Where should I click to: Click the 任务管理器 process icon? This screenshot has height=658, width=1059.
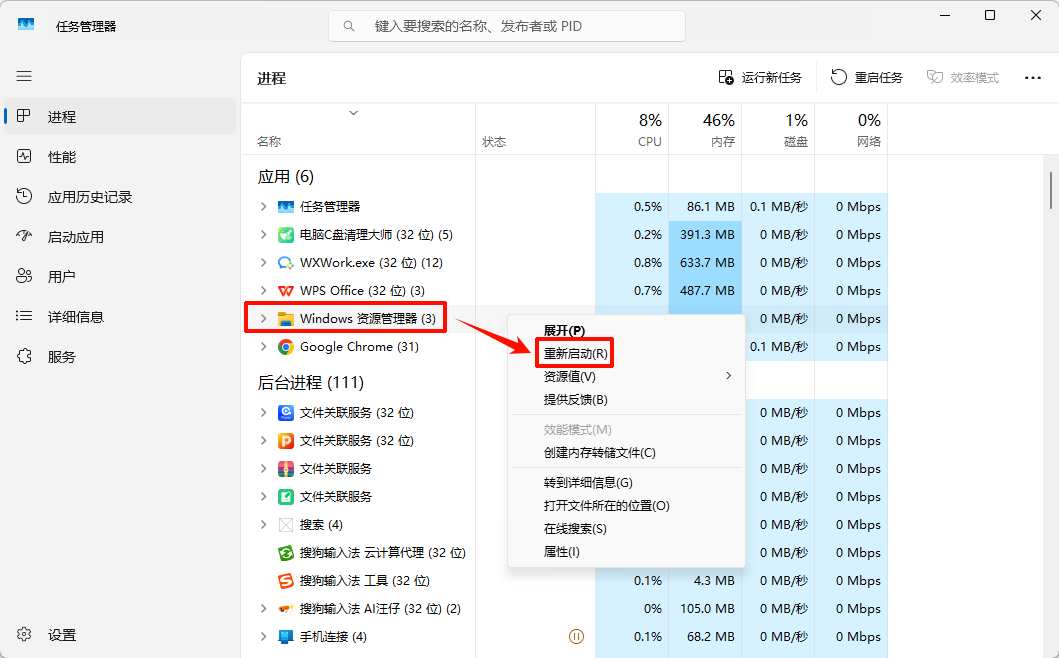click(x=286, y=207)
